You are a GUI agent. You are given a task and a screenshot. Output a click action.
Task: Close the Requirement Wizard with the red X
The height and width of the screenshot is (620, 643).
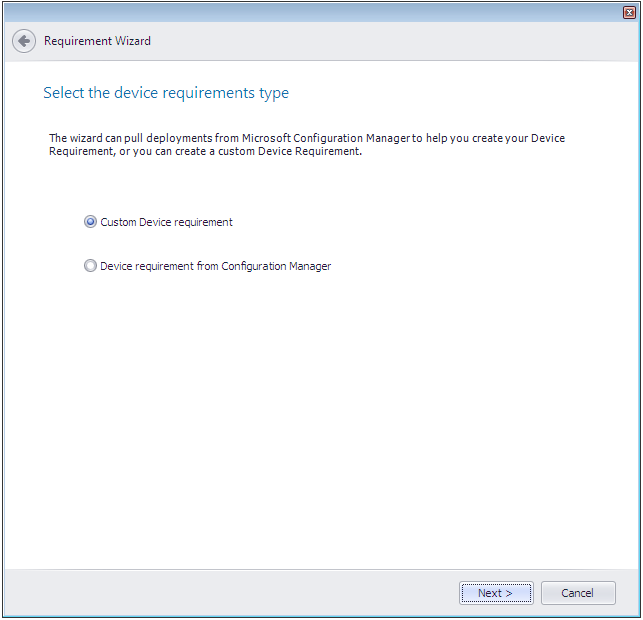[629, 11]
